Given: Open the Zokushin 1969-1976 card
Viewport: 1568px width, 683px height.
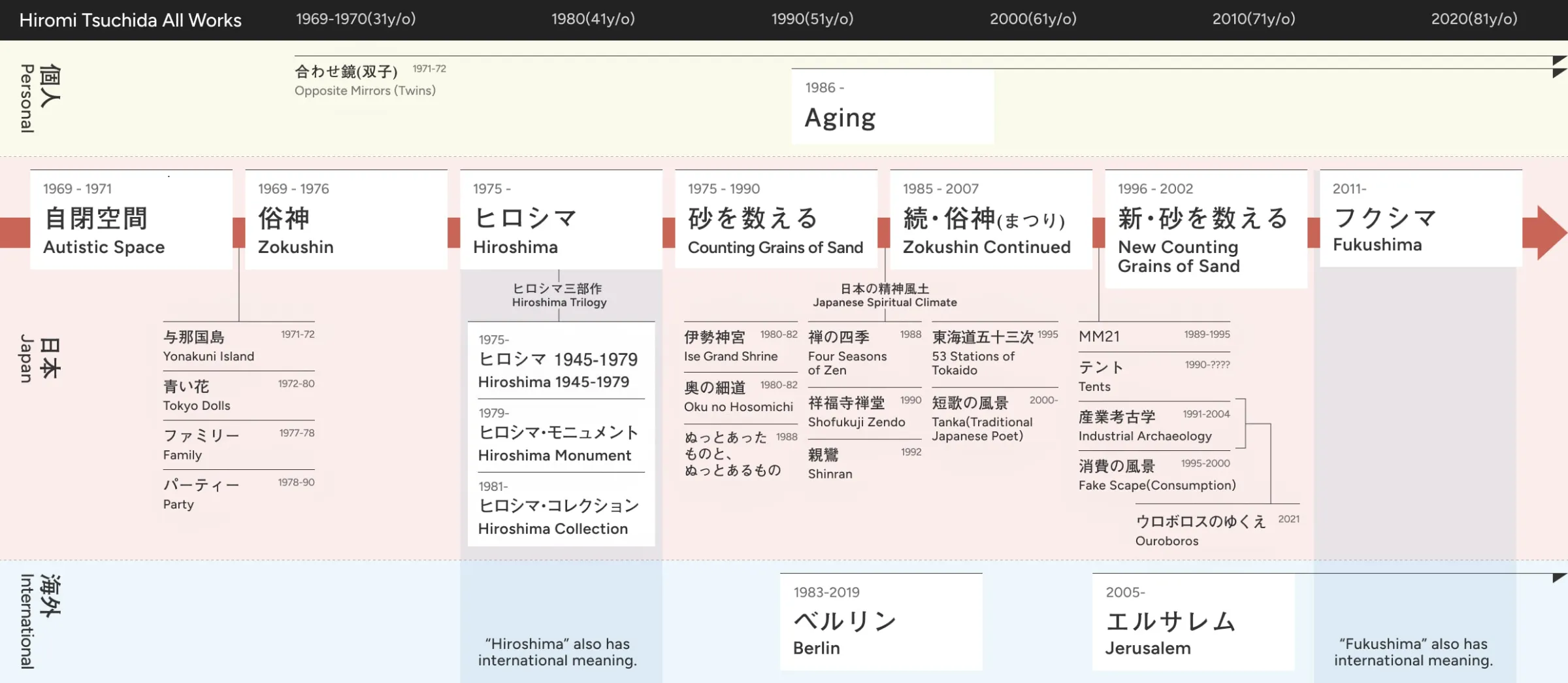Looking at the screenshot, I should [346, 220].
